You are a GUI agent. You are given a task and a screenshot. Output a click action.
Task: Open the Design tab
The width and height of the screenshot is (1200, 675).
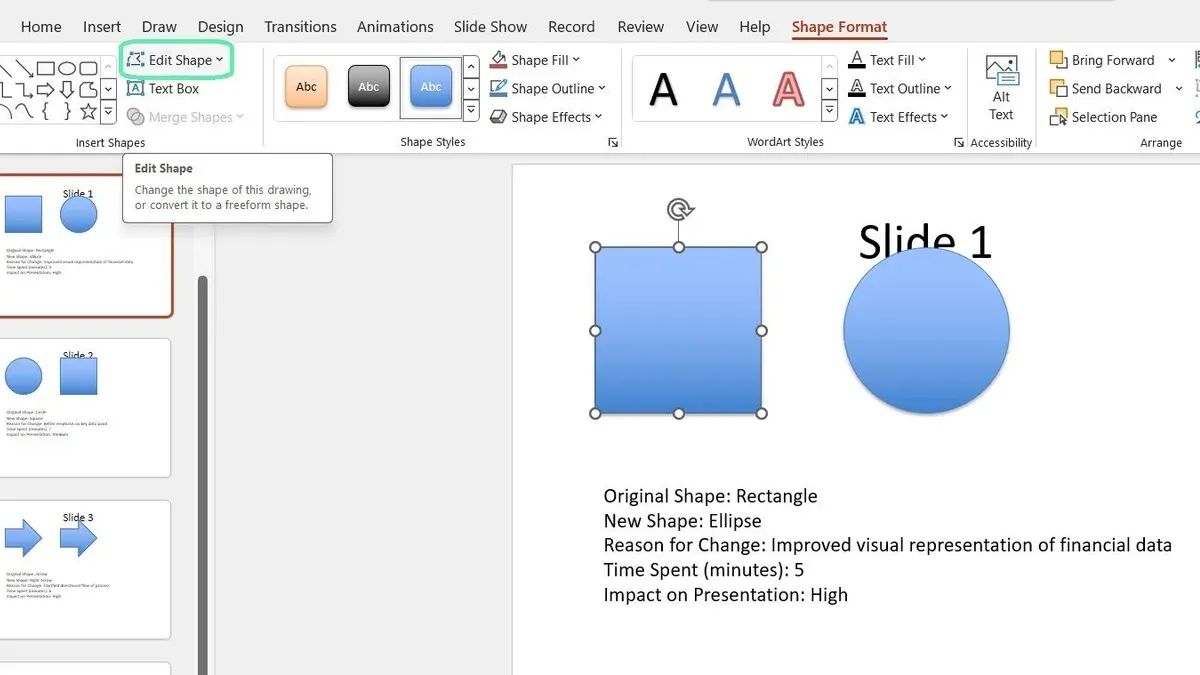tap(220, 27)
